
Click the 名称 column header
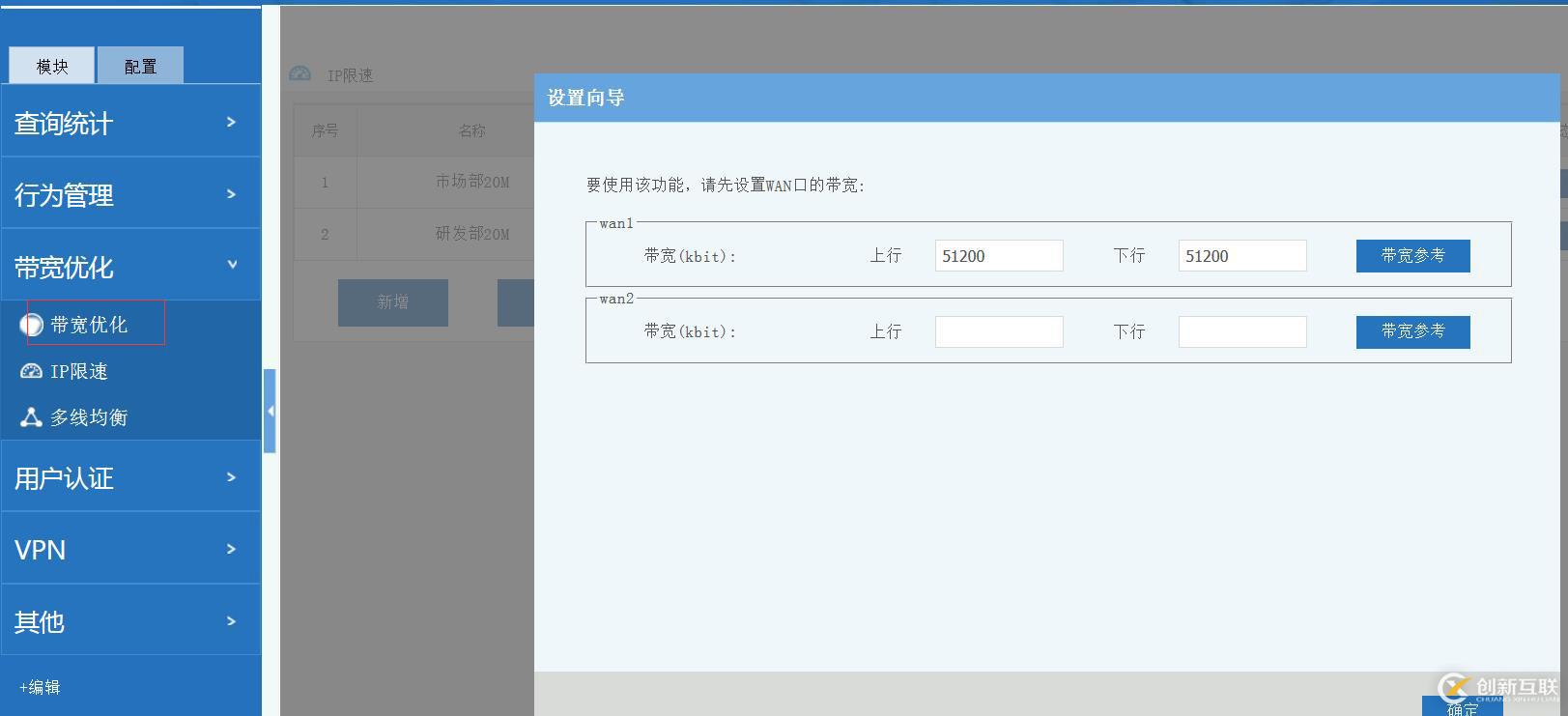point(471,130)
